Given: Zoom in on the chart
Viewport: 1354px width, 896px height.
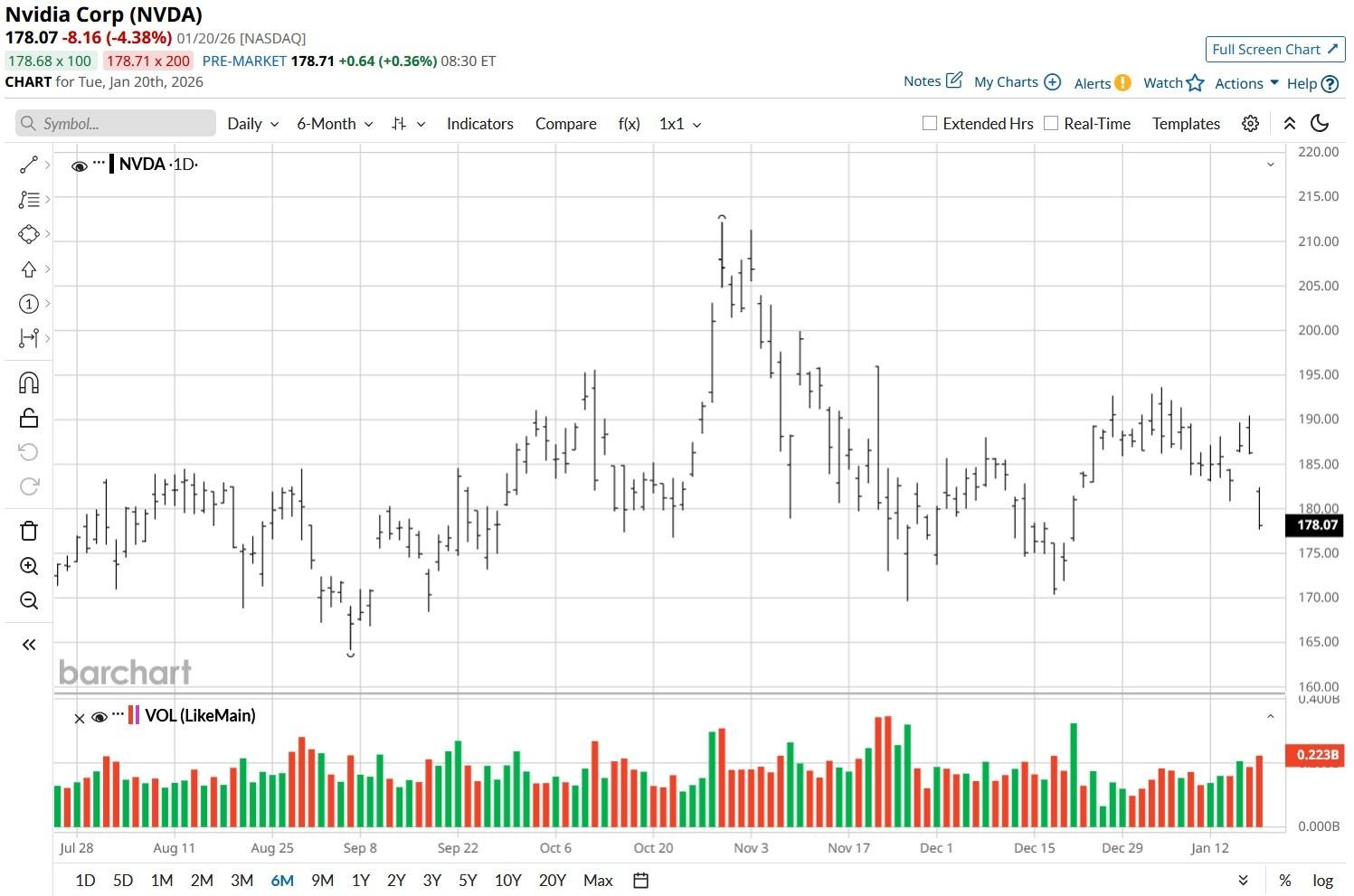Looking at the screenshot, I should (x=28, y=566).
